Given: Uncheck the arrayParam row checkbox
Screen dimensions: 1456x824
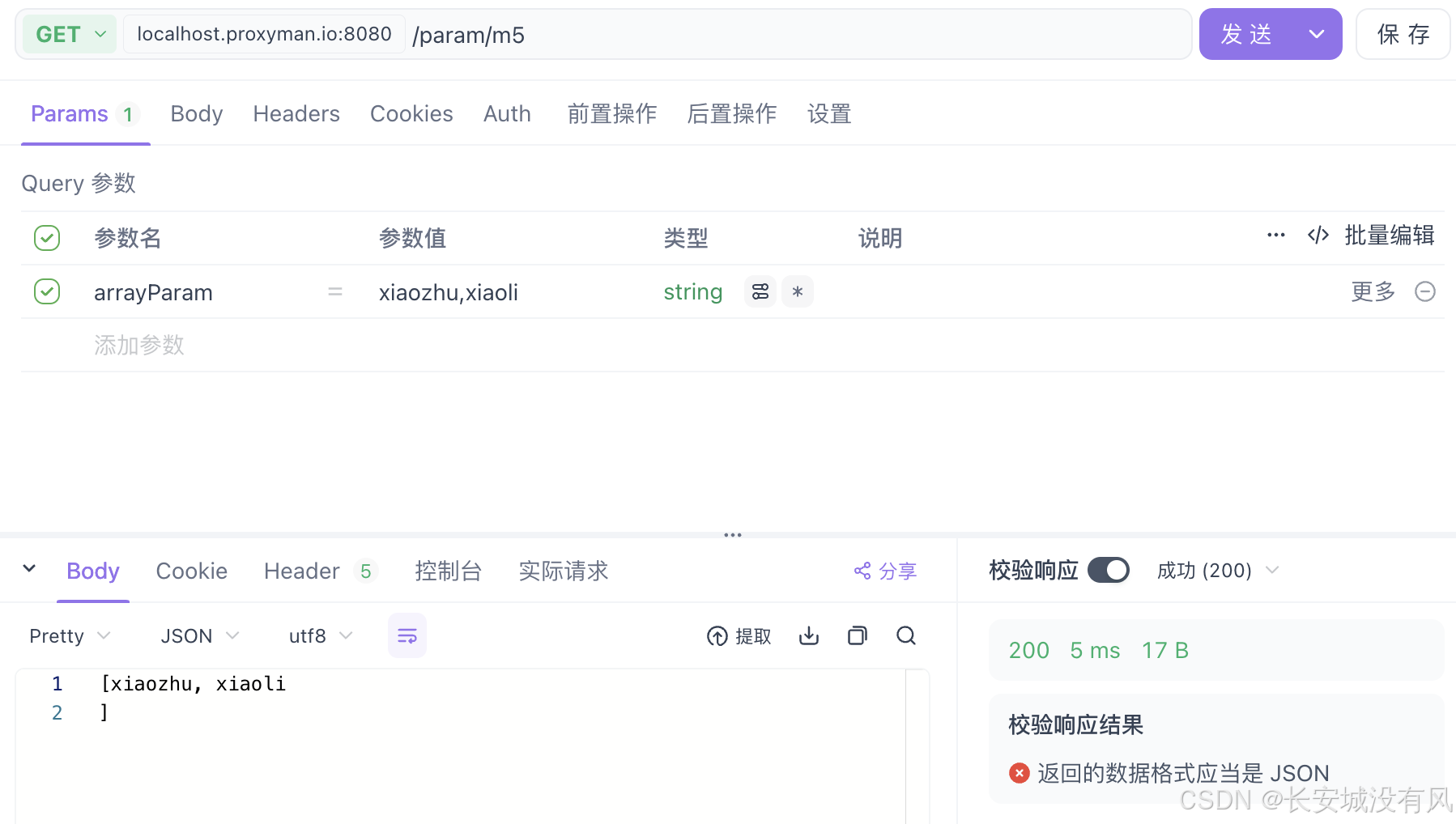Looking at the screenshot, I should coord(47,291).
